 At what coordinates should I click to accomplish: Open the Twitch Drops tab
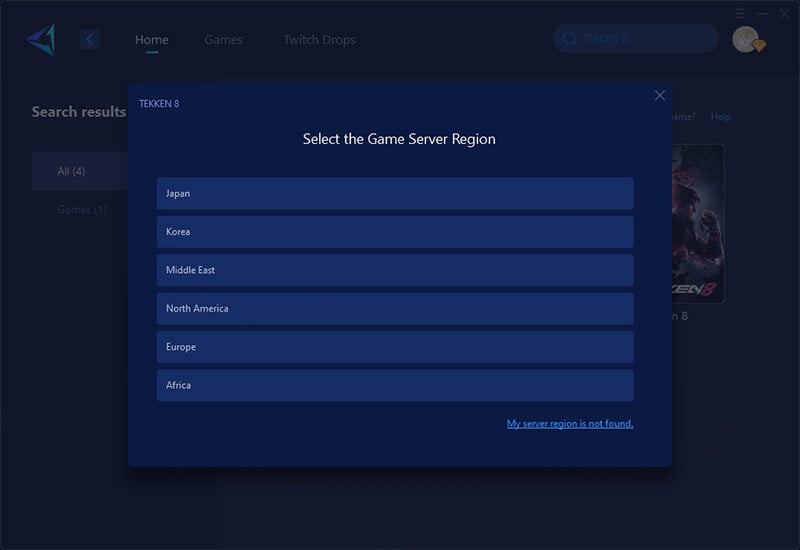pos(319,40)
